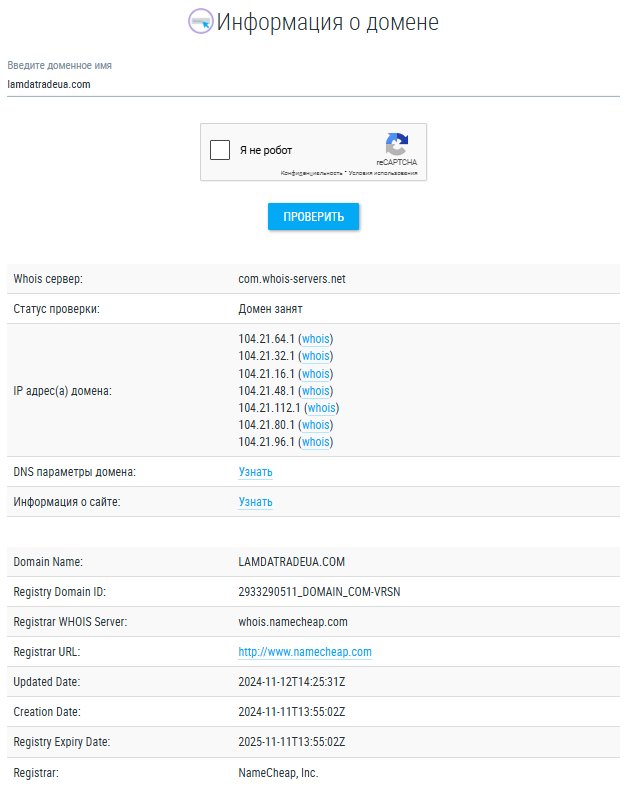The image size is (627, 787).
Task: Click the NameCheap, Inc. registrar value
Action: [x=278, y=773]
